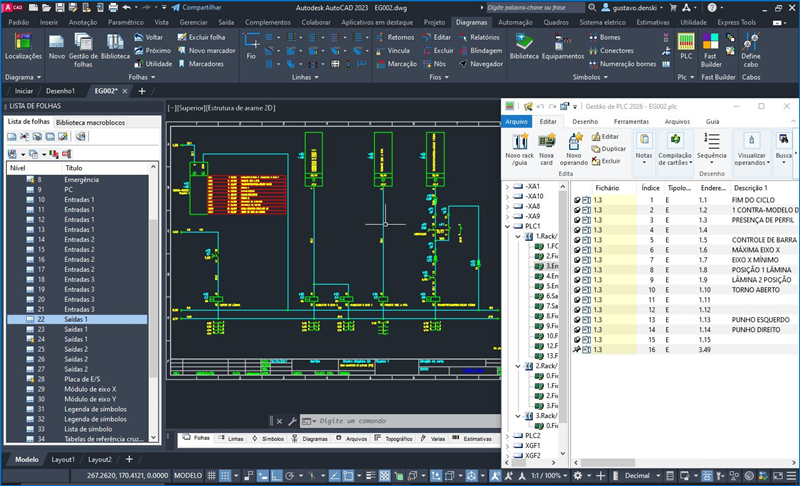
Task: Click the Fio wire drawing tool
Action: 251,44
